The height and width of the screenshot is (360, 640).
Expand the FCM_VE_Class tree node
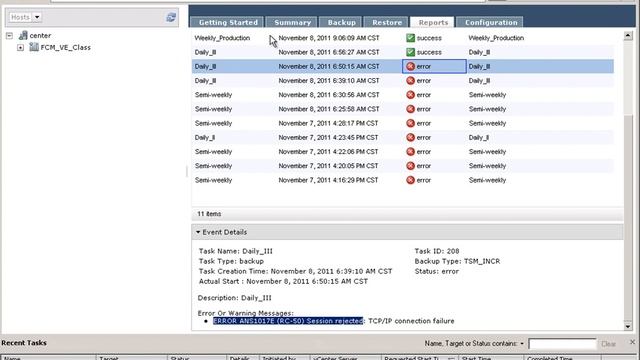[x=20, y=48]
